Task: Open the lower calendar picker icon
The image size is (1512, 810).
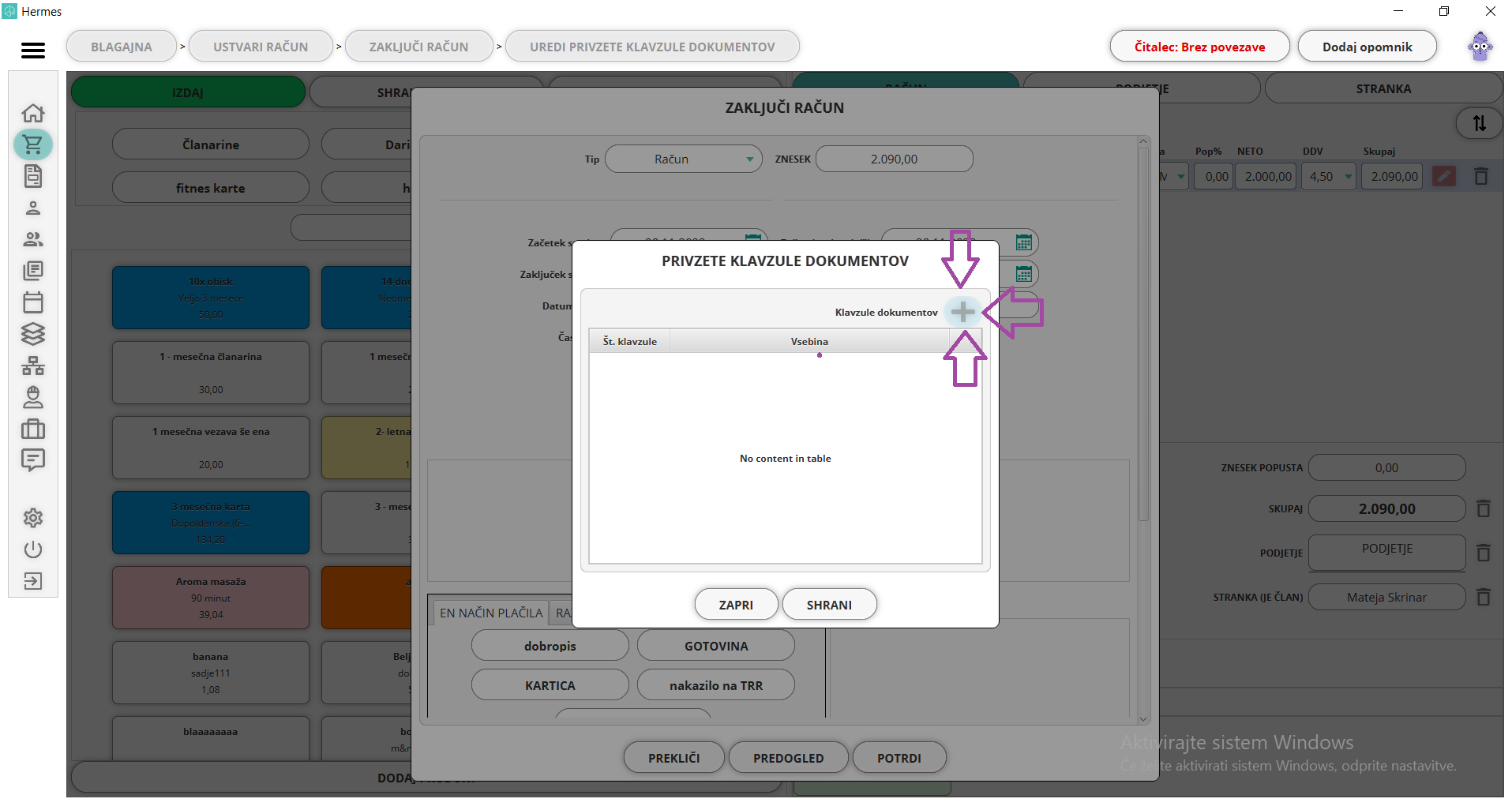Action: [x=1024, y=274]
